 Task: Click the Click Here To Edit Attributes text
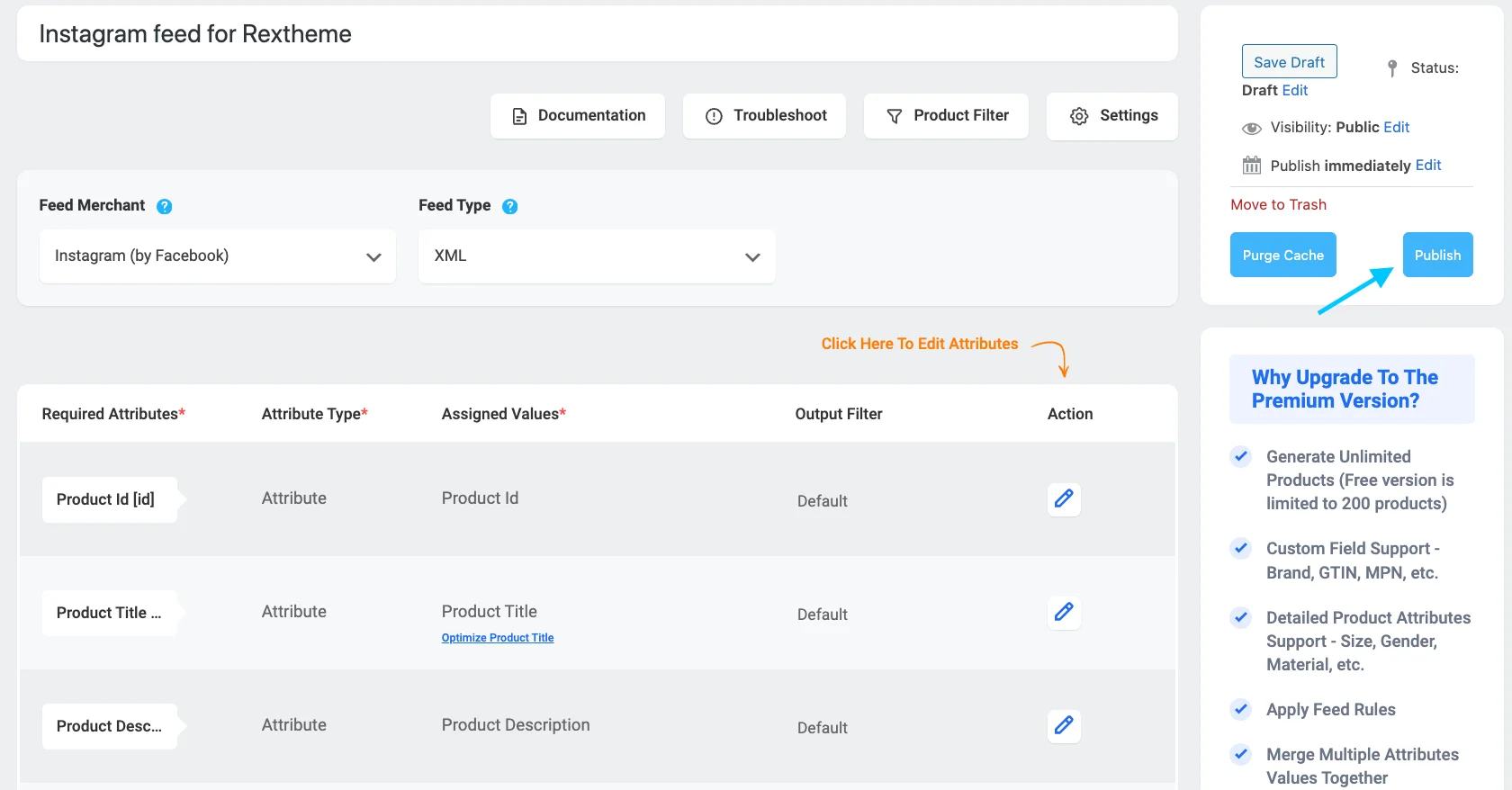(x=920, y=344)
